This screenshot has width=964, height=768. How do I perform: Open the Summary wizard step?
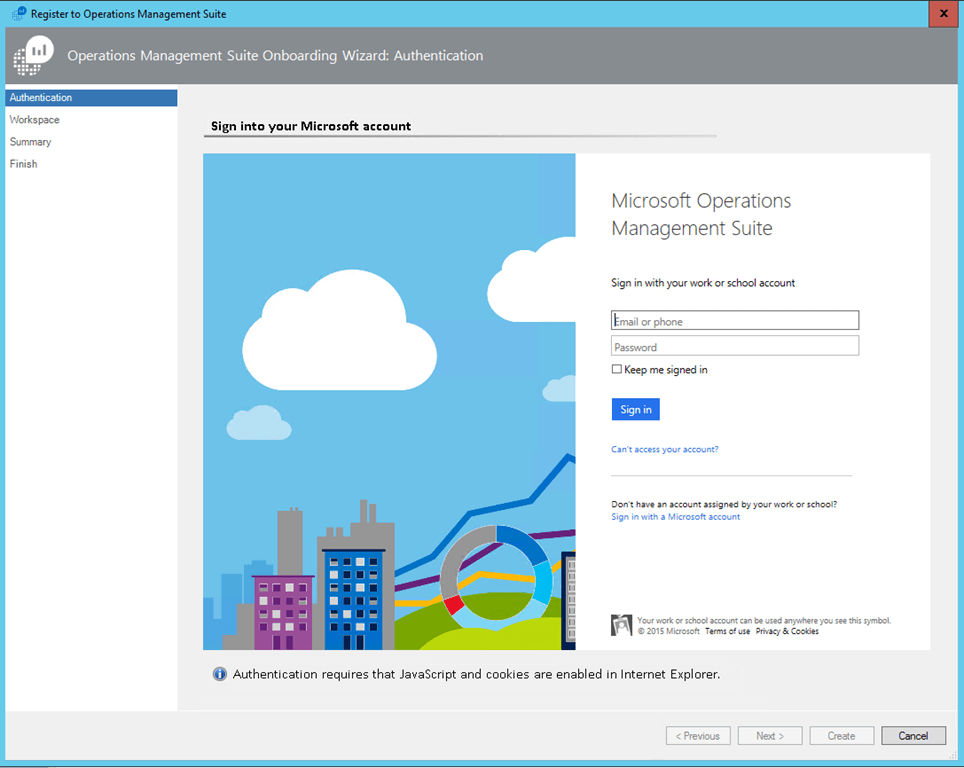30,142
